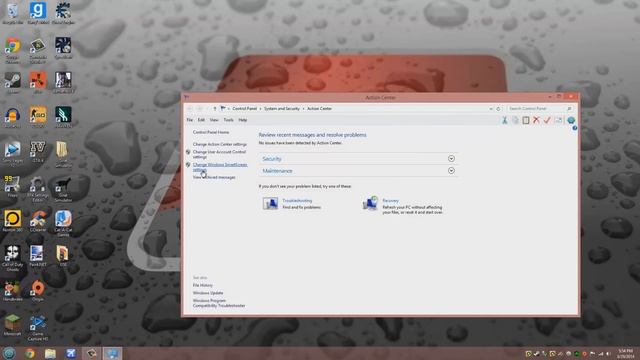Click the red checkmark toolbar icon
This screenshot has width=640, height=360.
(x=547, y=120)
